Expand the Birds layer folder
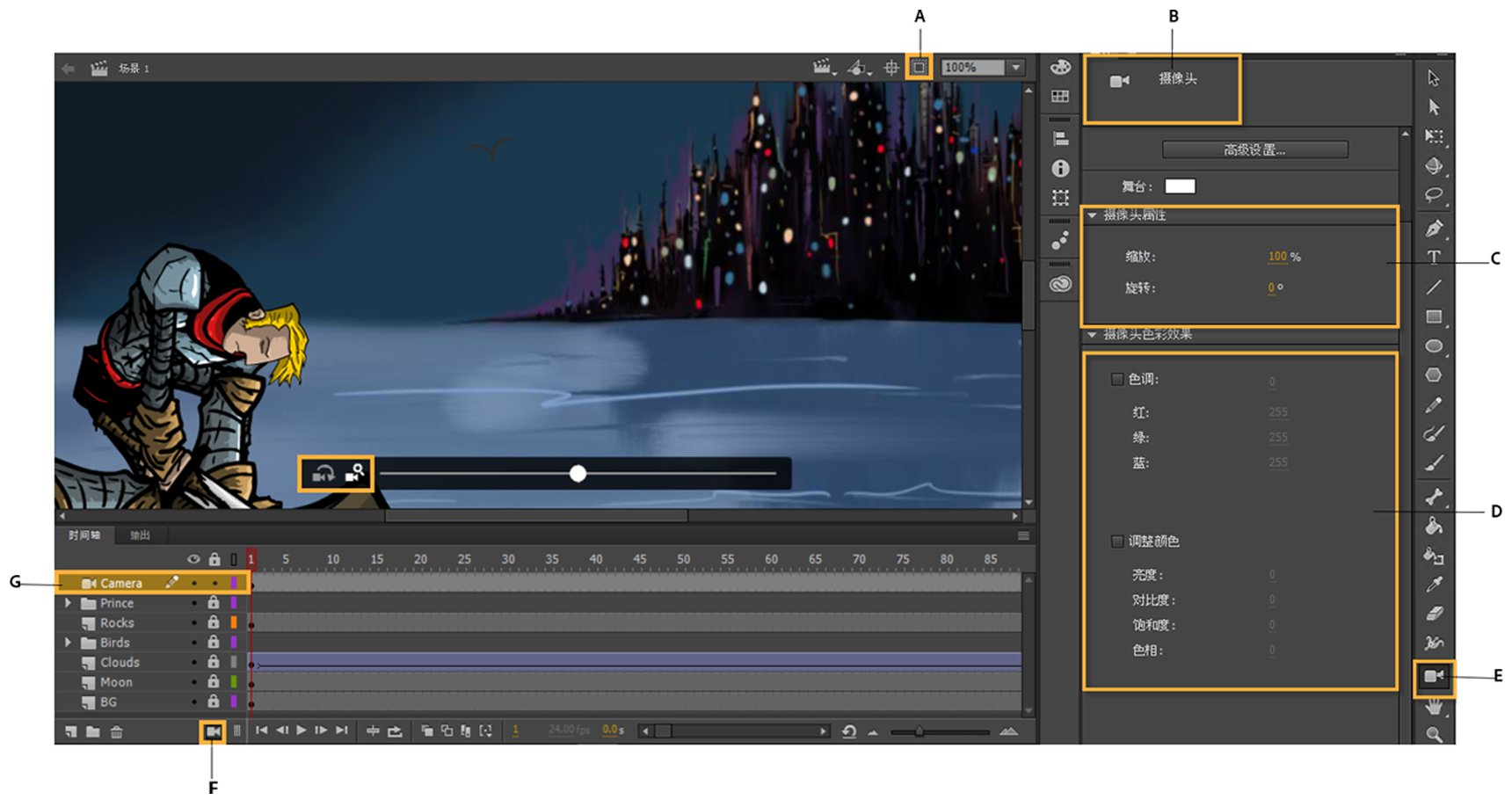Viewport: 1512px width, 800px height. click(x=68, y=643)
